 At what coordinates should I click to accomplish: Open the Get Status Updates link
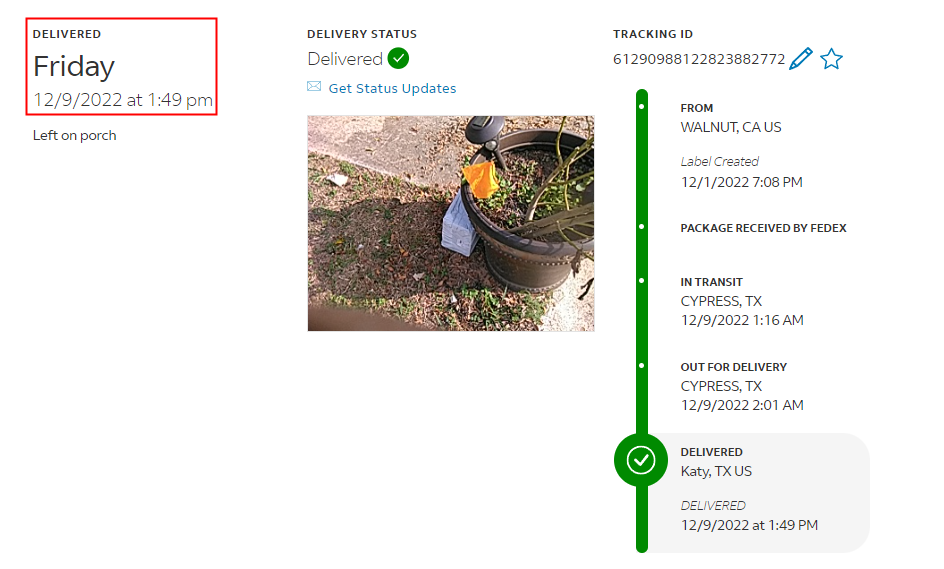point(392,89)
